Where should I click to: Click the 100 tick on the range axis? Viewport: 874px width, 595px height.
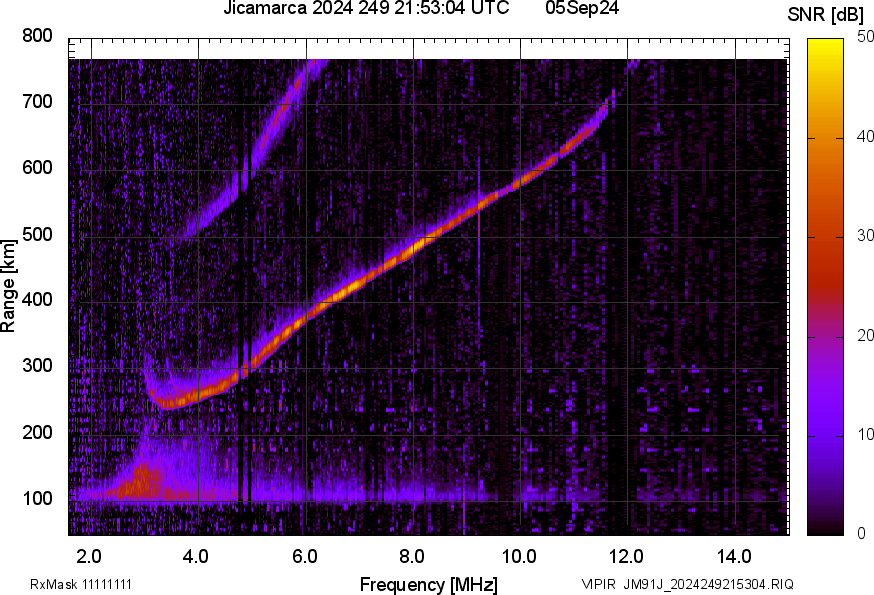coord(37,498)
